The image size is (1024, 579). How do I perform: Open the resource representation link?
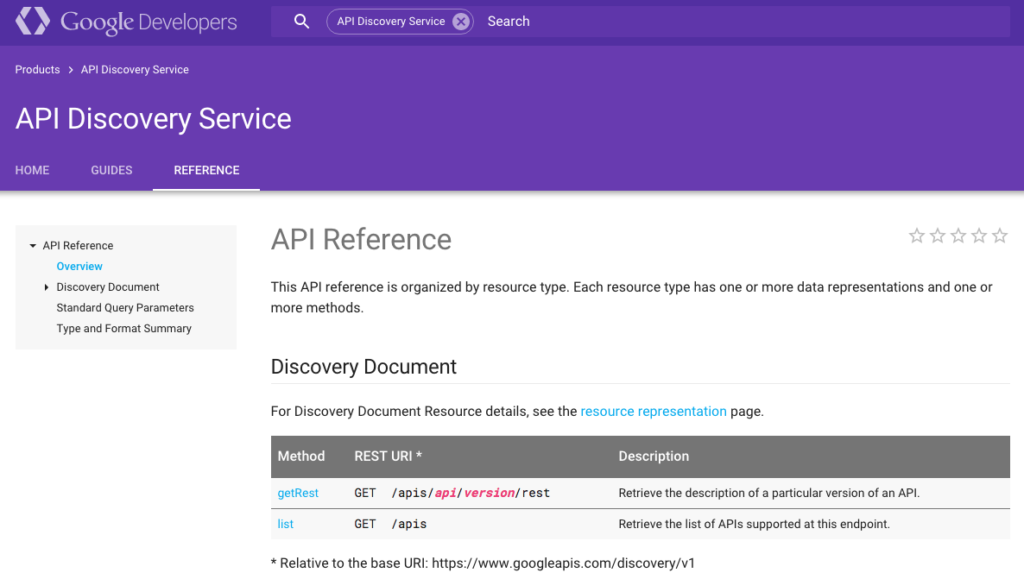(653, 411)
